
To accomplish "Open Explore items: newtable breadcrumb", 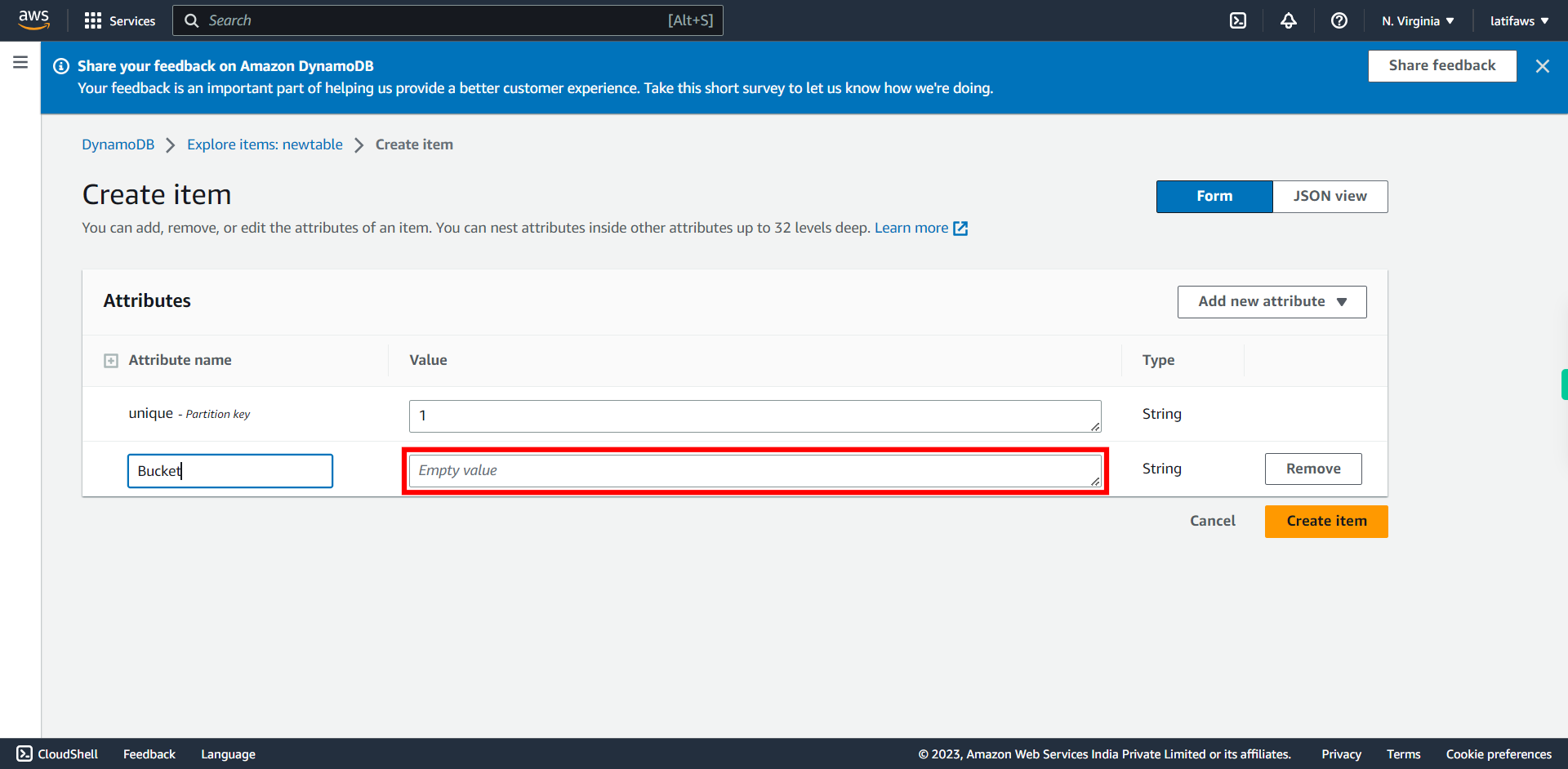I will click(x=265, y=144).
